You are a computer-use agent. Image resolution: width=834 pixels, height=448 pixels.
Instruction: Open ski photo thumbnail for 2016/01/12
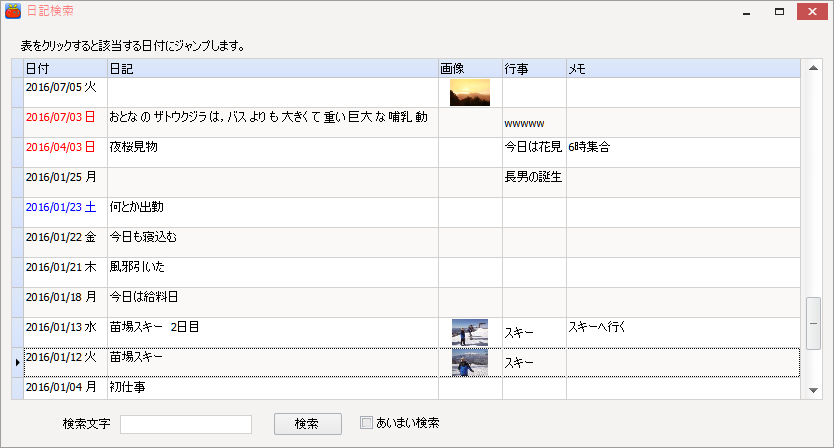[470, 363]
